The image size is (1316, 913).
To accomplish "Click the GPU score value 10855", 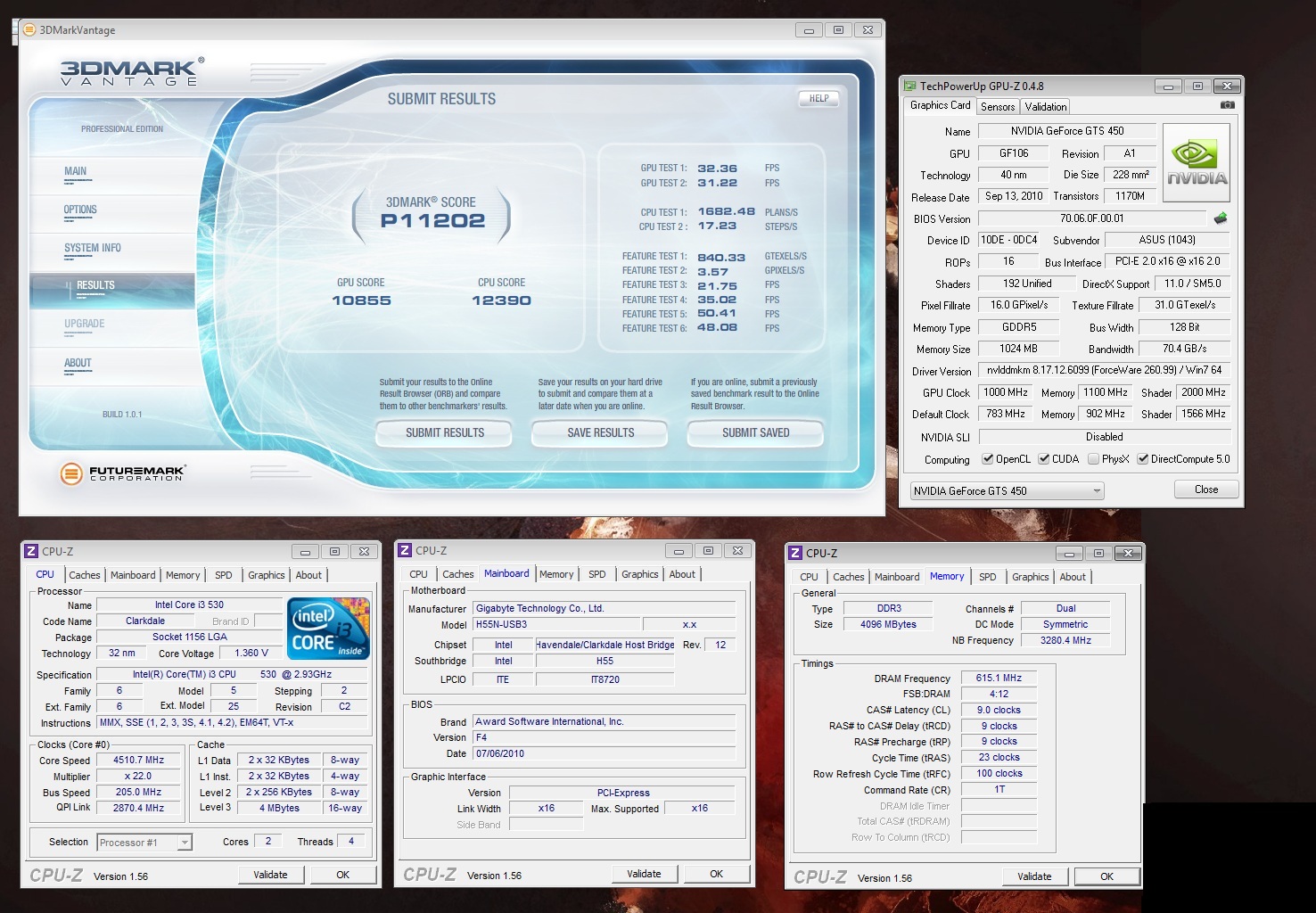I will pyautogui.click(x=361, y=300).
